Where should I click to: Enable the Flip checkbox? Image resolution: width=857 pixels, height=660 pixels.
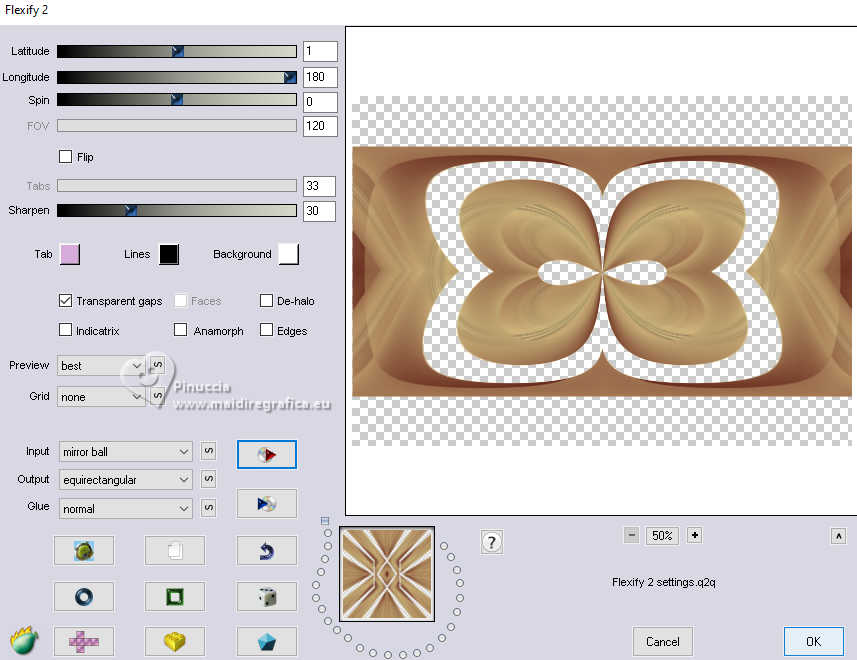click(x=66, y=157)
